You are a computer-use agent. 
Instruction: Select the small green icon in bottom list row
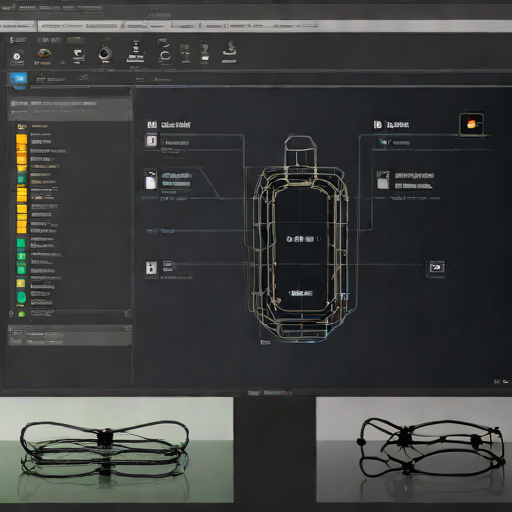22,314
